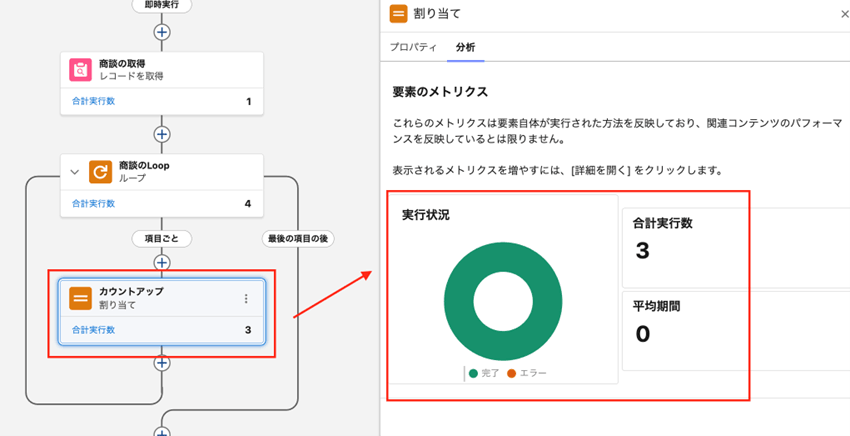
Task: Add an element below the 即時実行 label
Action: coord(162,31)
